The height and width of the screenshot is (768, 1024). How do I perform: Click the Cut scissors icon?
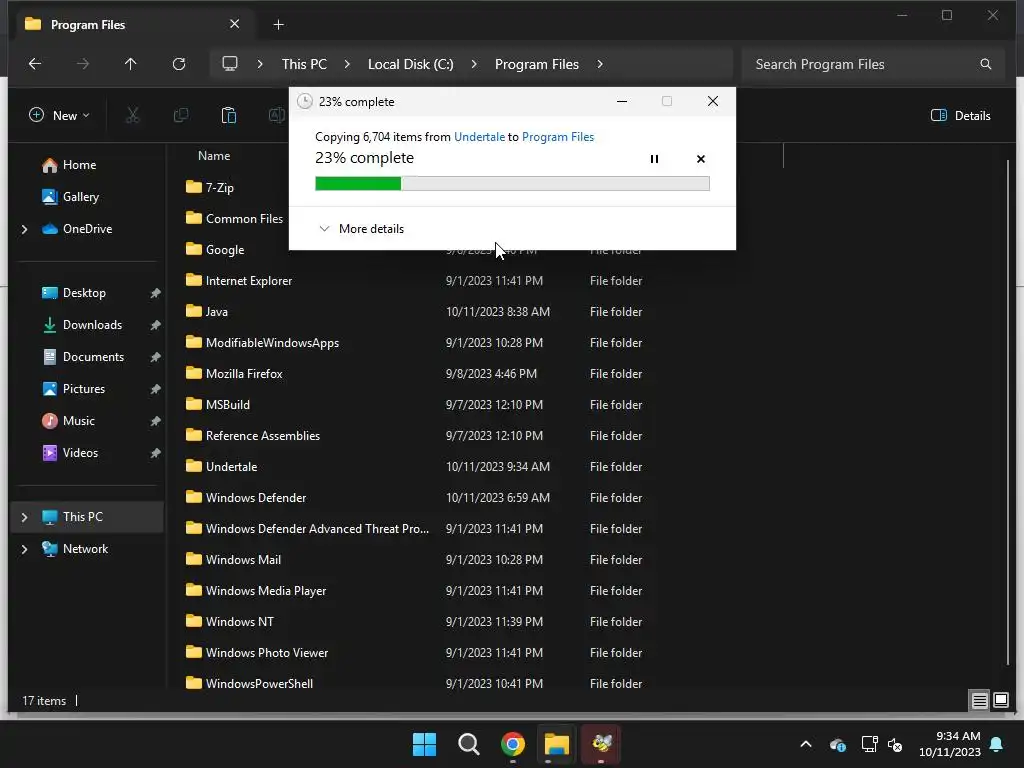click(133, 116)
